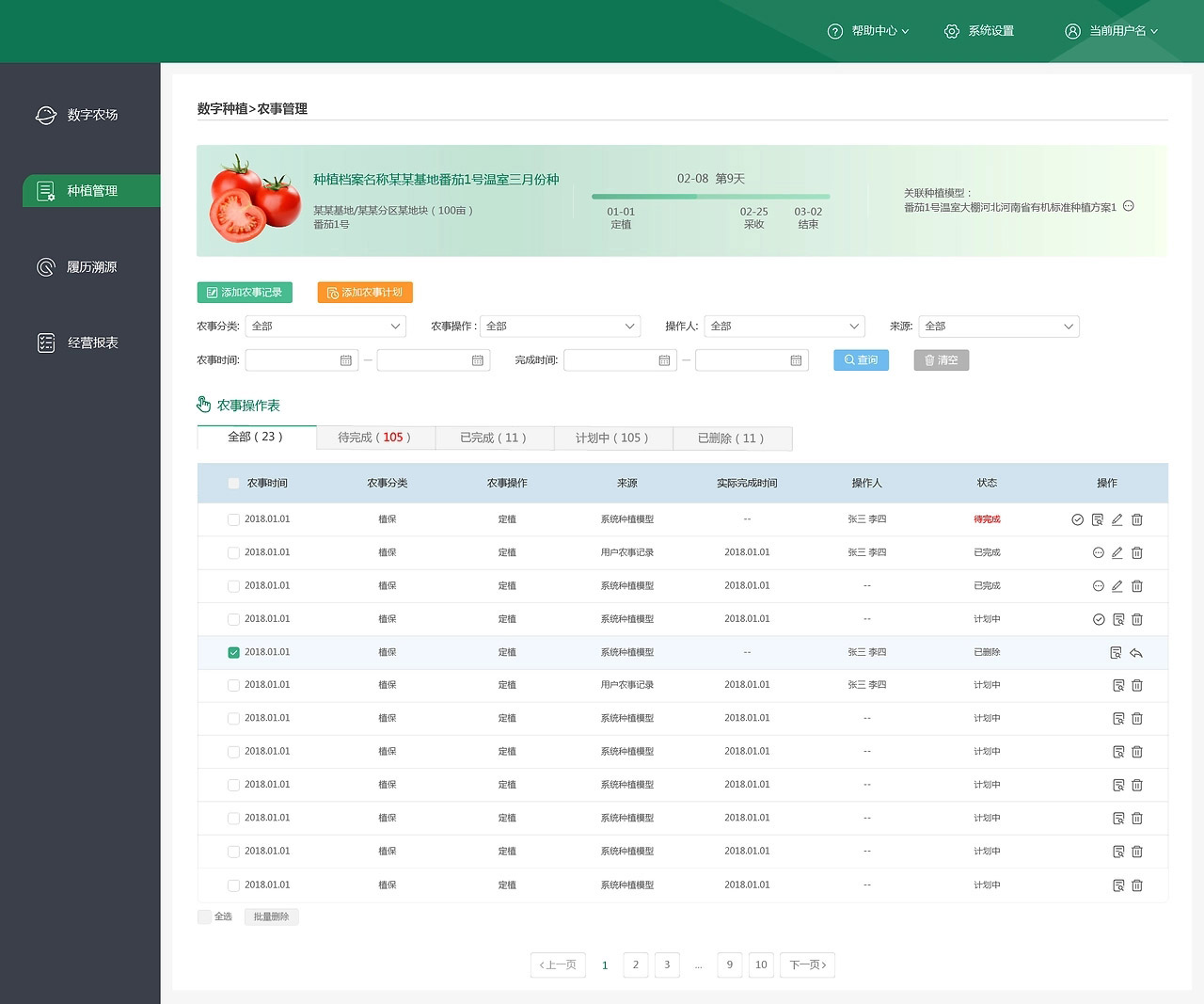Open 履历溯源 in the sidebar
The height and width of the screenshot is (1004, 1204).
point(91,267)
